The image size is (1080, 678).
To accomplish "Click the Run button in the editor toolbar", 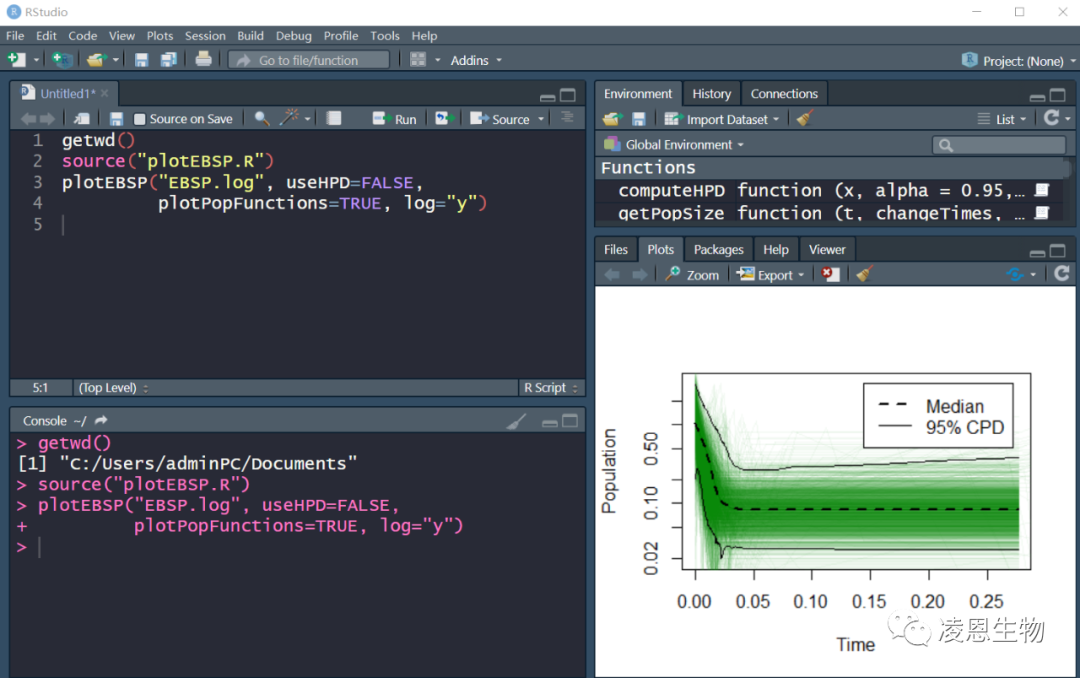I will click(x=395, y=119).
